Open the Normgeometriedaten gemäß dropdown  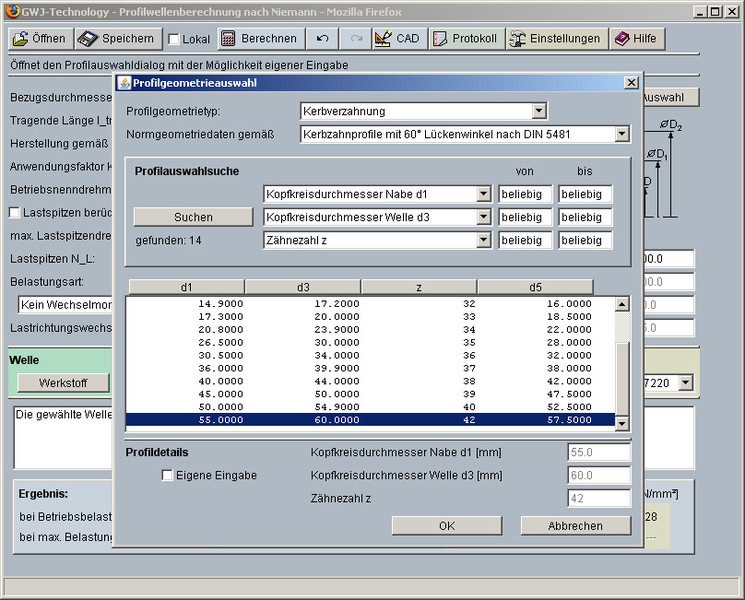[x=621, y=134]
